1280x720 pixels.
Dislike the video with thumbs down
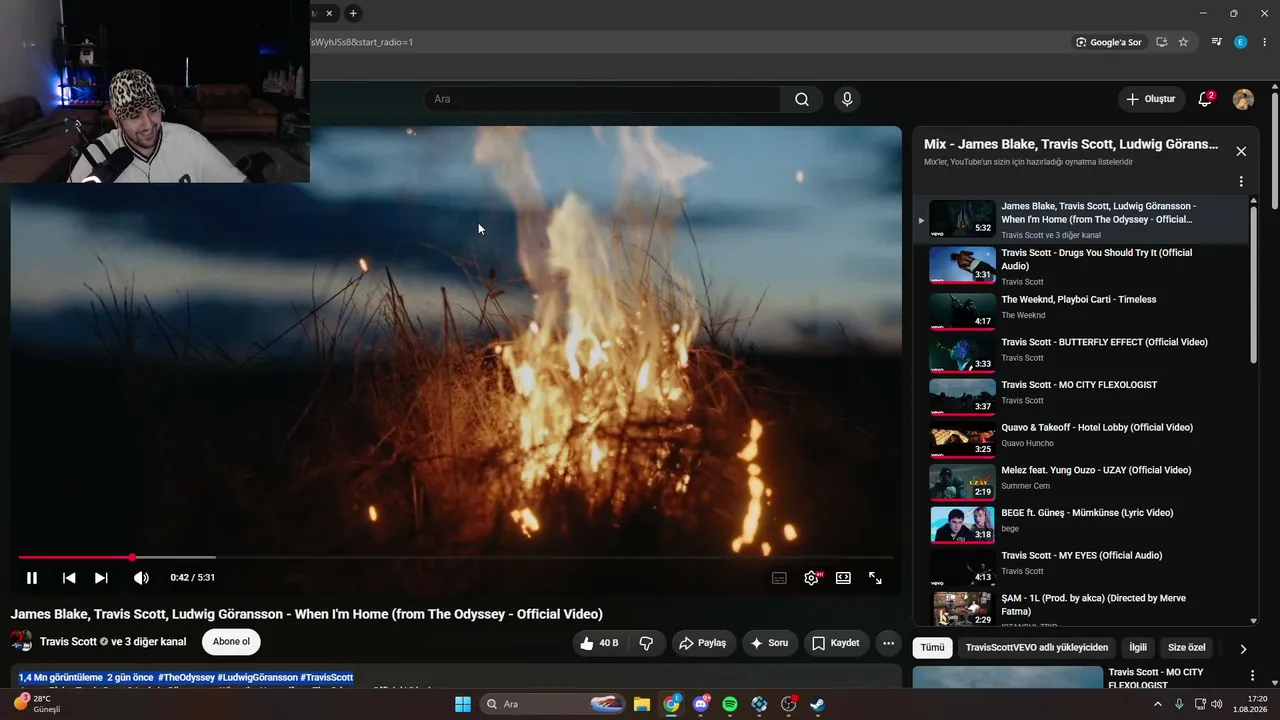(x=646, y=643)
